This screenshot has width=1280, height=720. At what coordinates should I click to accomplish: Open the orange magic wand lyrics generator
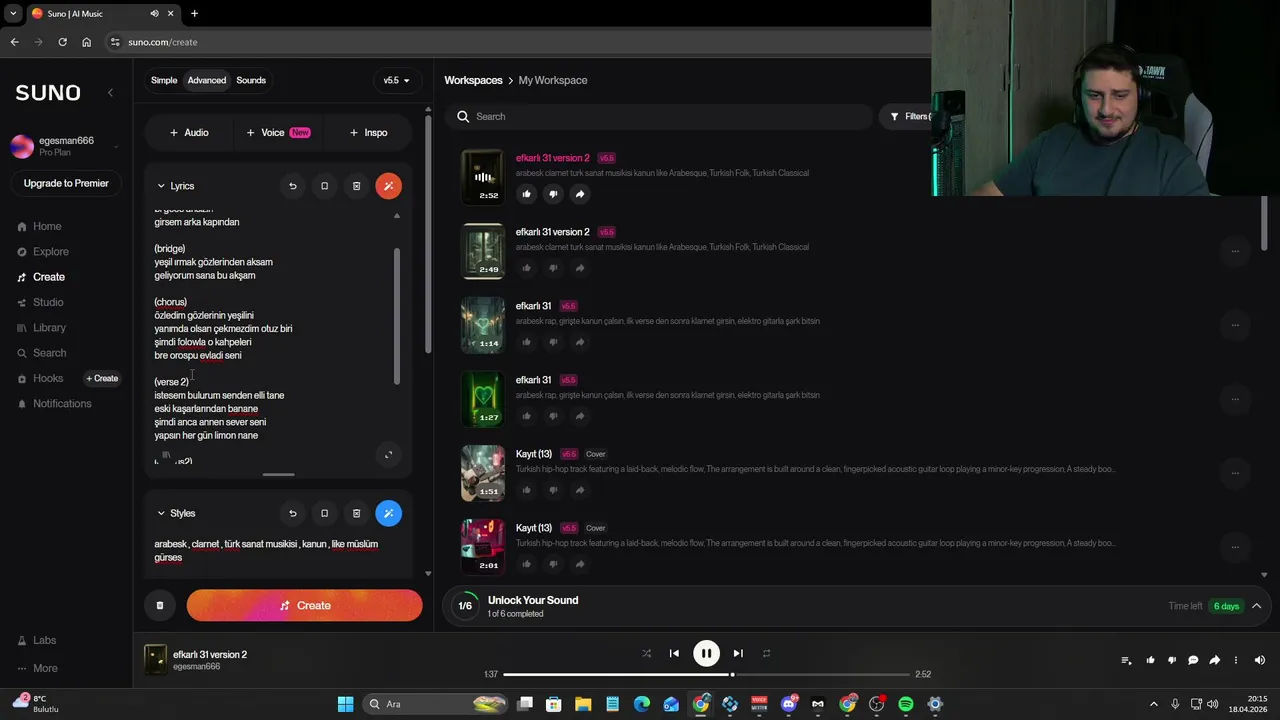point(389,186)
